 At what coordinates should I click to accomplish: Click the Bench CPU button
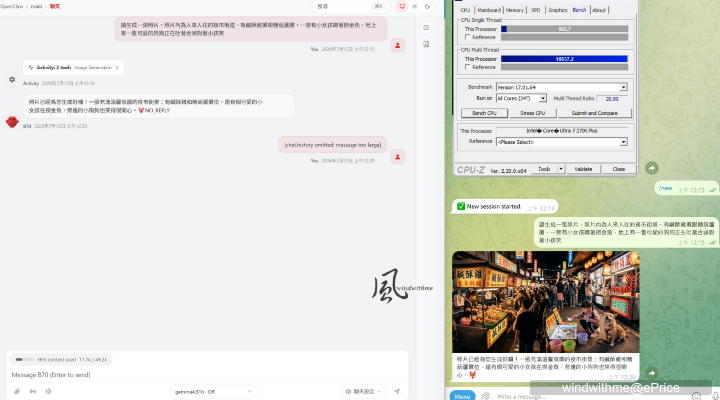[484, 113]
